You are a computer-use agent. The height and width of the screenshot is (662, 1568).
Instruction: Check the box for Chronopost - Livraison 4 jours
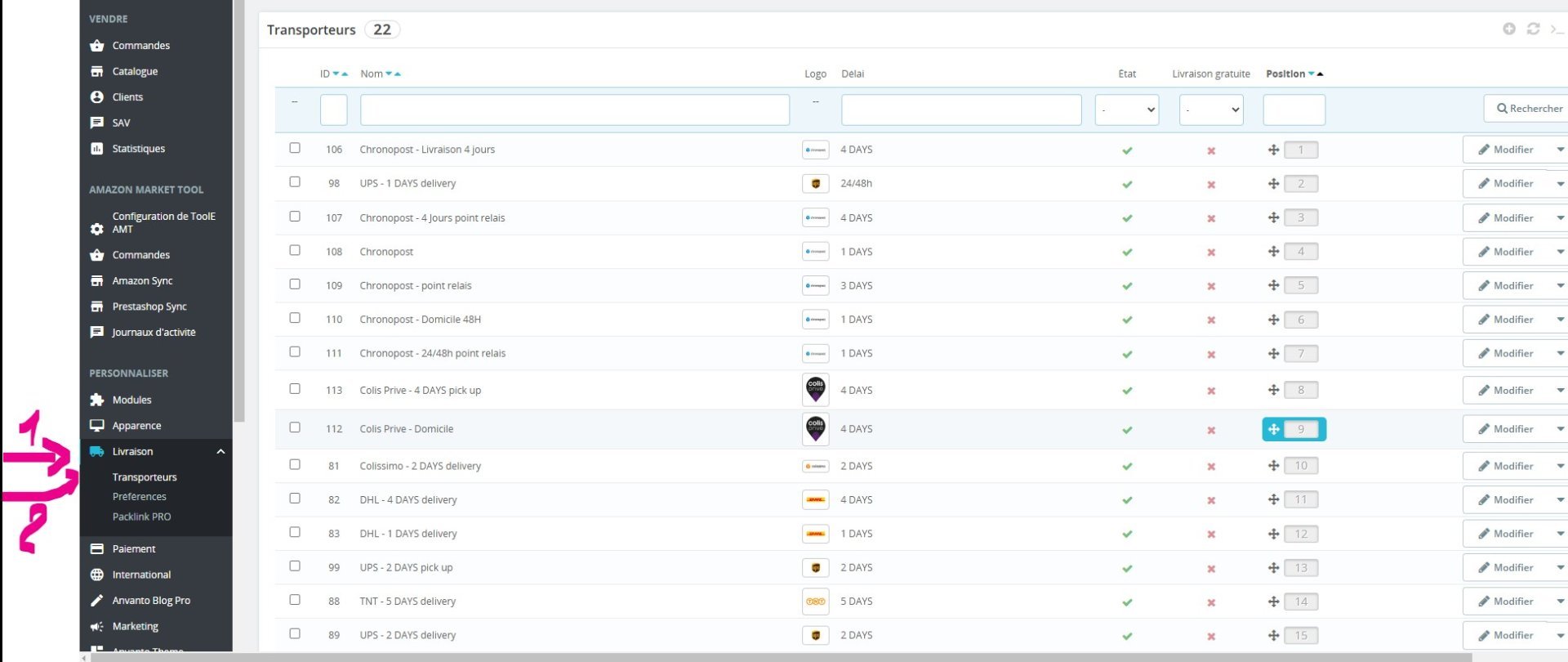coord(295,148)
